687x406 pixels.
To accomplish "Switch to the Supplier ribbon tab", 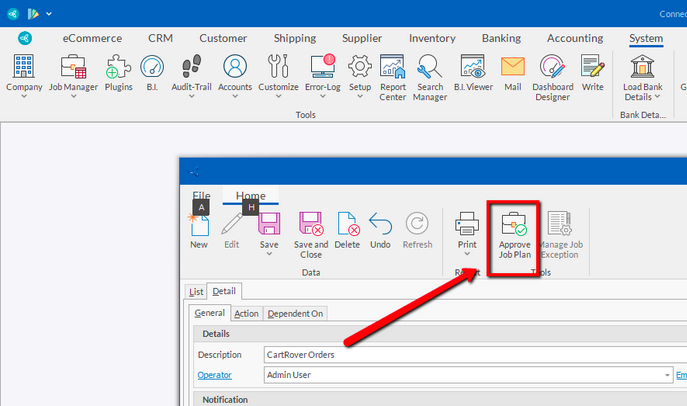I will coord(362,39).
